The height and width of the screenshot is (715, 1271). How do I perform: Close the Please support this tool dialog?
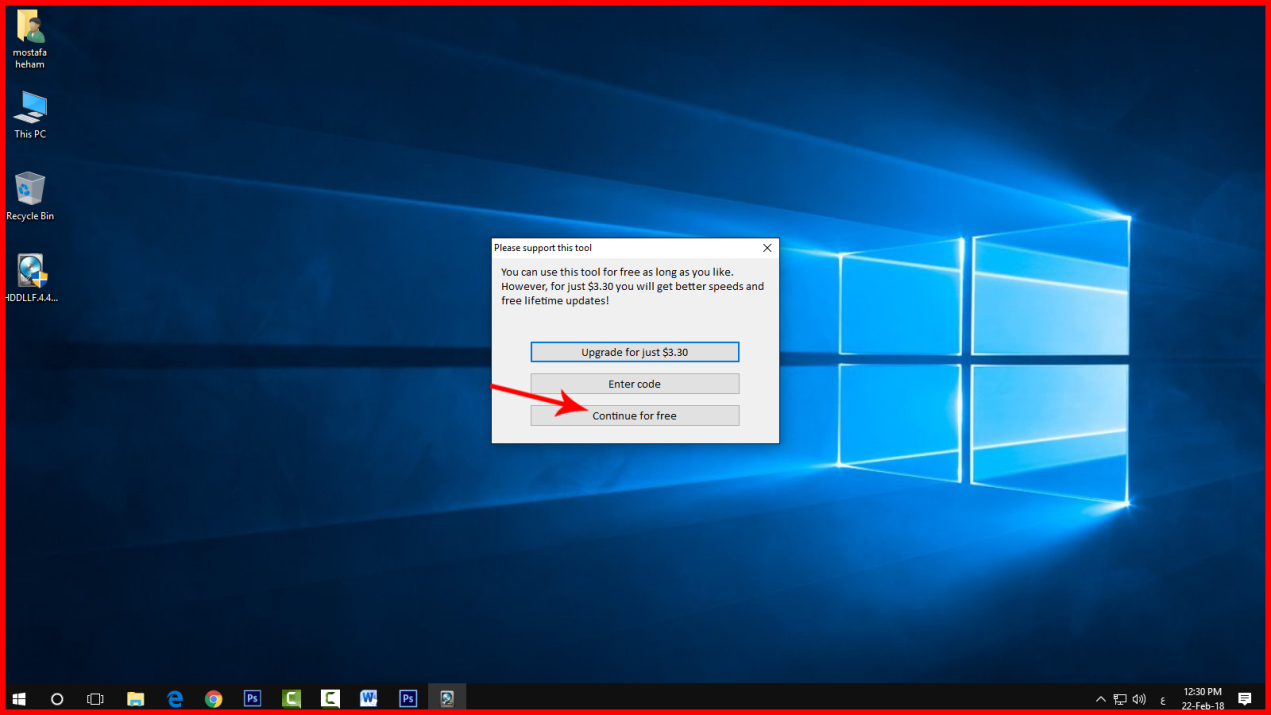[x=767, y=248]
